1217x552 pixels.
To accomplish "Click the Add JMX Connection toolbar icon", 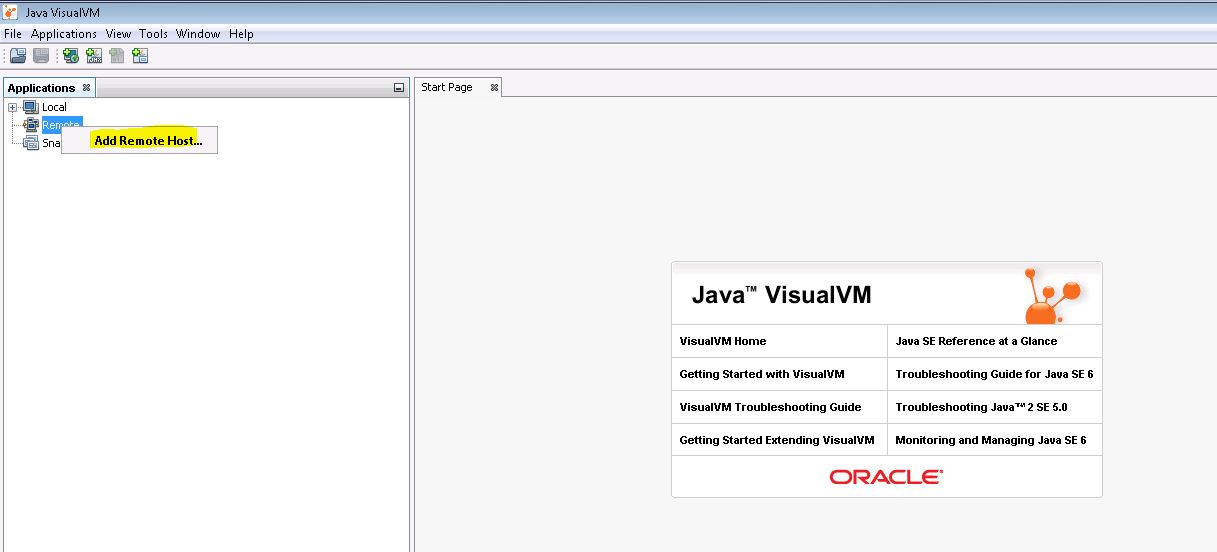I will pos(94,56).
